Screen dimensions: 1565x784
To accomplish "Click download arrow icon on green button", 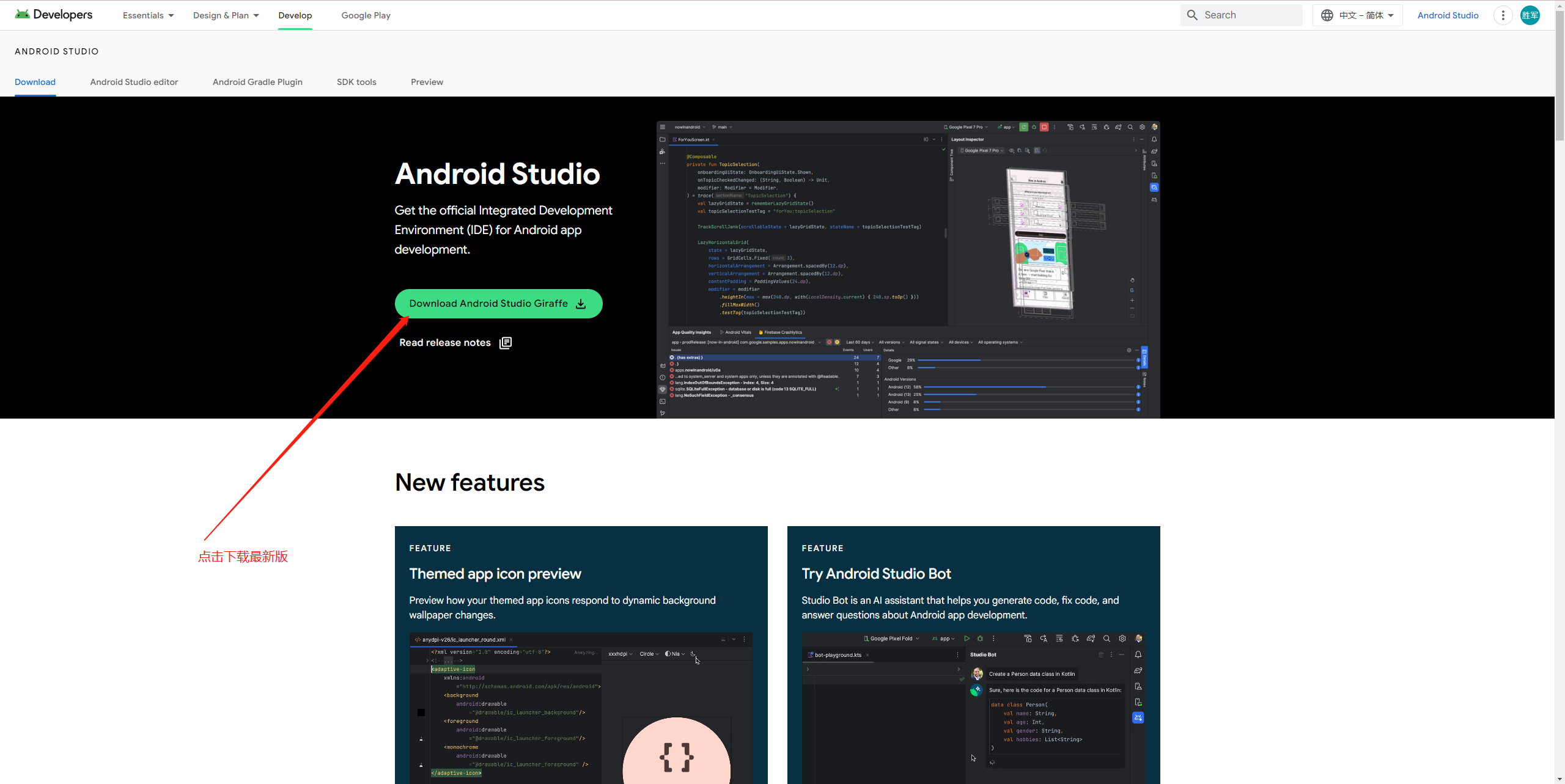I will point(581,304).
